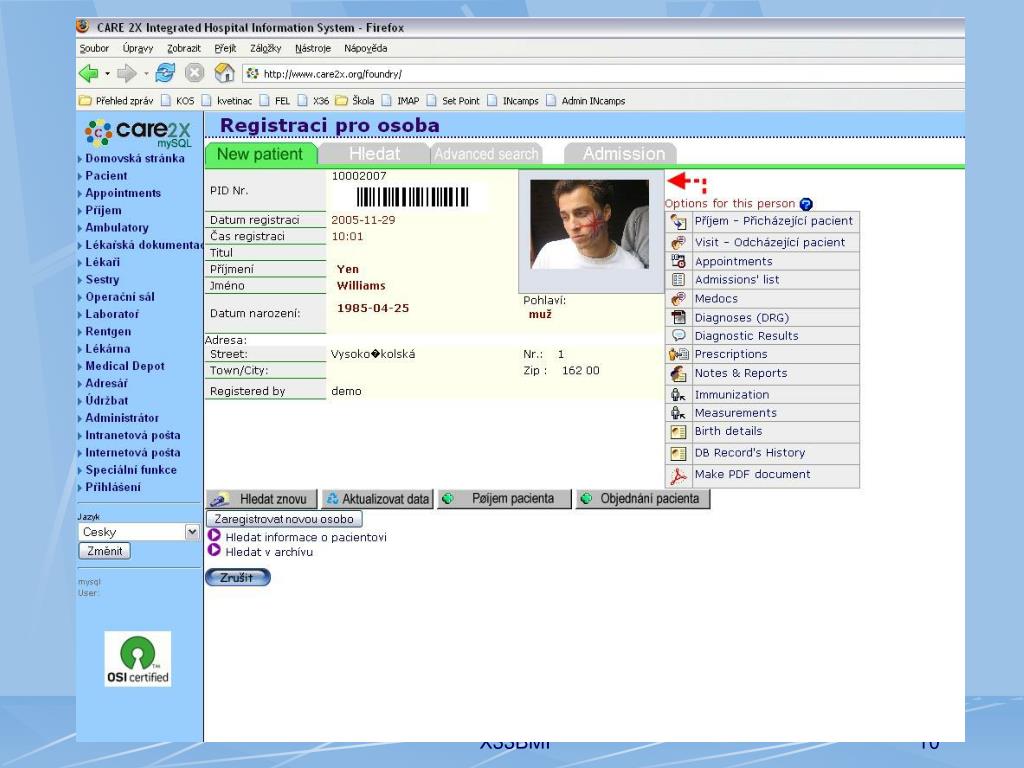The height and width of the screenshot is (768, 1024).
Task: Open the forward button history dropdown arrow
Action: pos(146,73)
